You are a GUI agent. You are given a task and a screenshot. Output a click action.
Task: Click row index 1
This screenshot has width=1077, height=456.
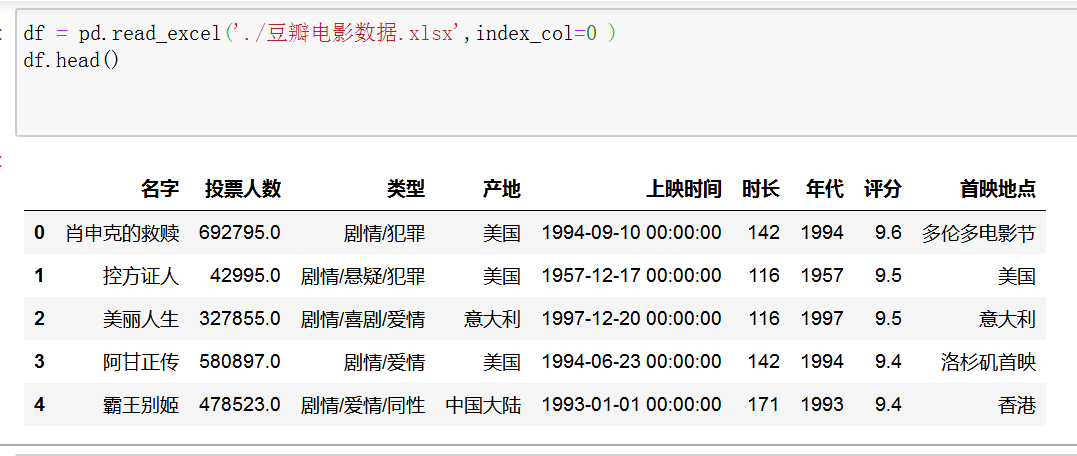pos(39,276)
